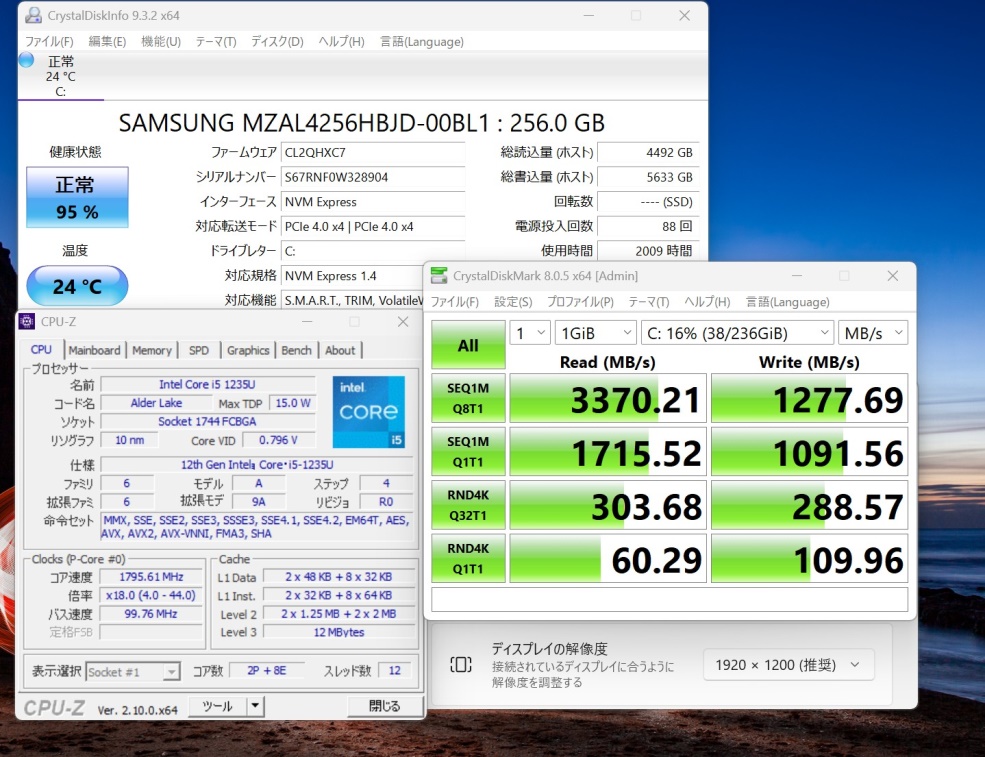The image size is (985, 757).
Task: Click the 総読込量 value 4492 GB
Action: pos(648,153)
